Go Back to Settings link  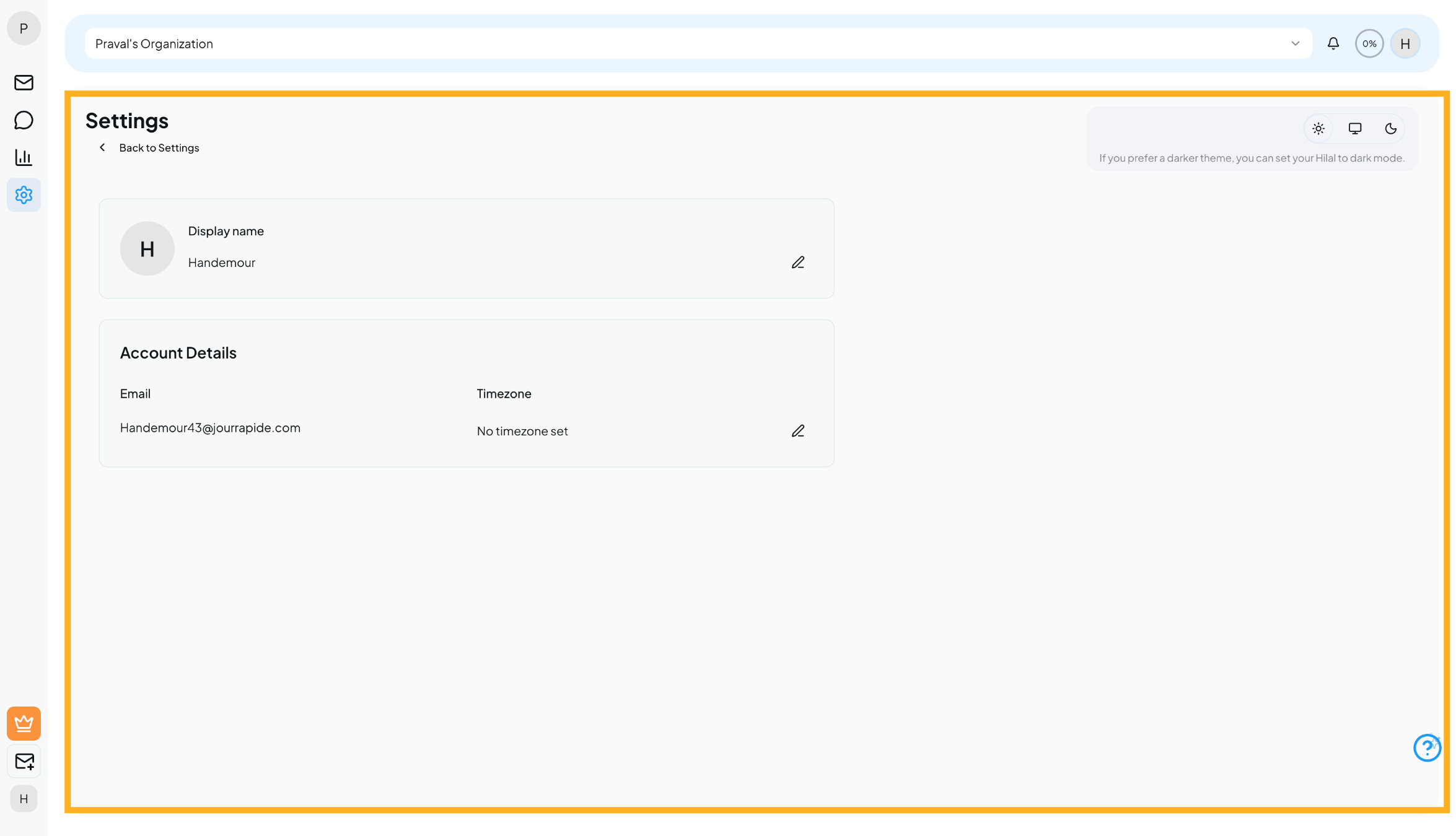click(x=159, y=148)
